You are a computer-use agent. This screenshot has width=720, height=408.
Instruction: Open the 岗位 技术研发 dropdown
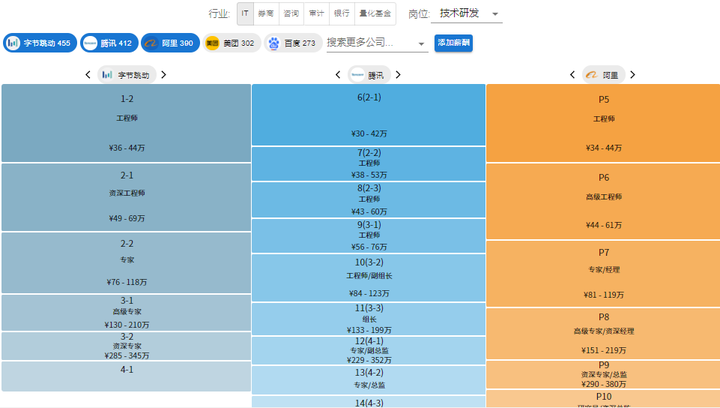pyautogui.click(x=467, y=14)
